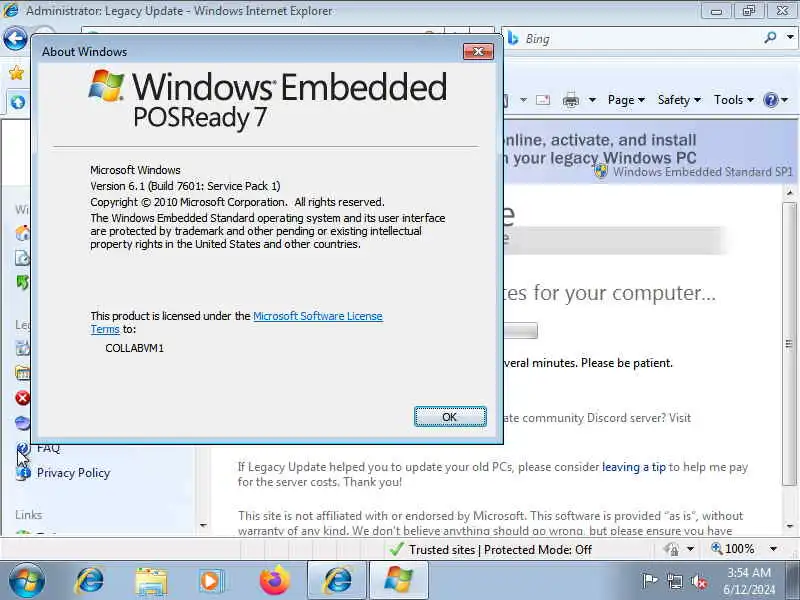Click the question icon beside FAQ
800x600 pixels.
22,448
